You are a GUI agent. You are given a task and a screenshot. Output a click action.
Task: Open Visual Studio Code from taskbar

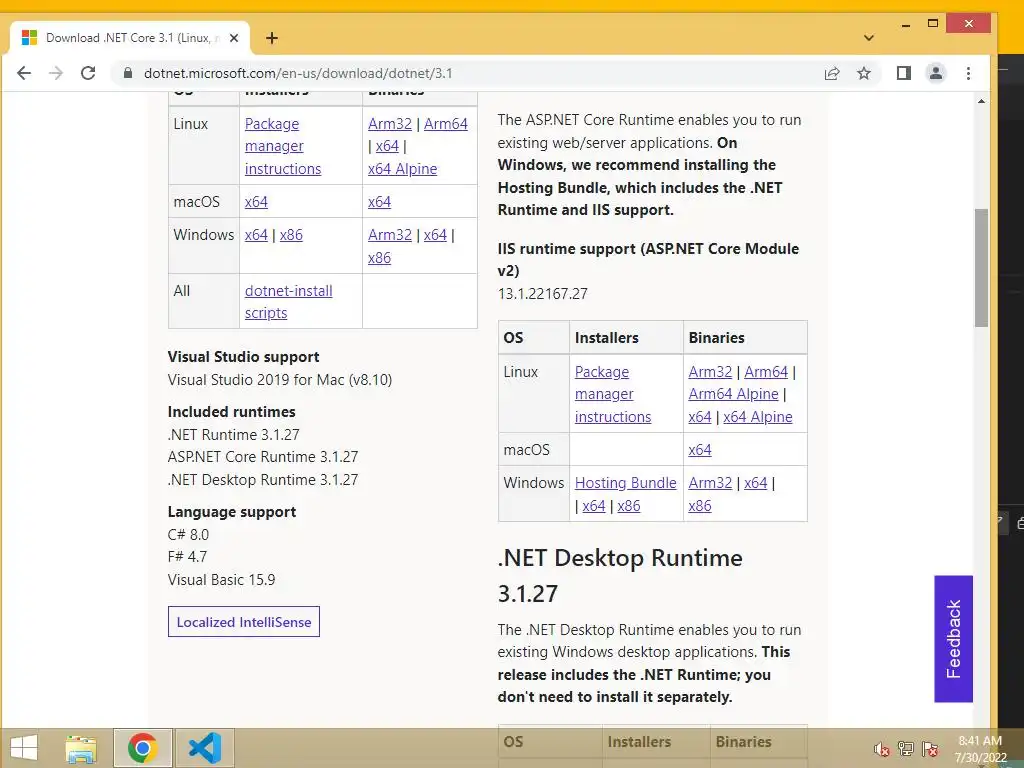204,748
